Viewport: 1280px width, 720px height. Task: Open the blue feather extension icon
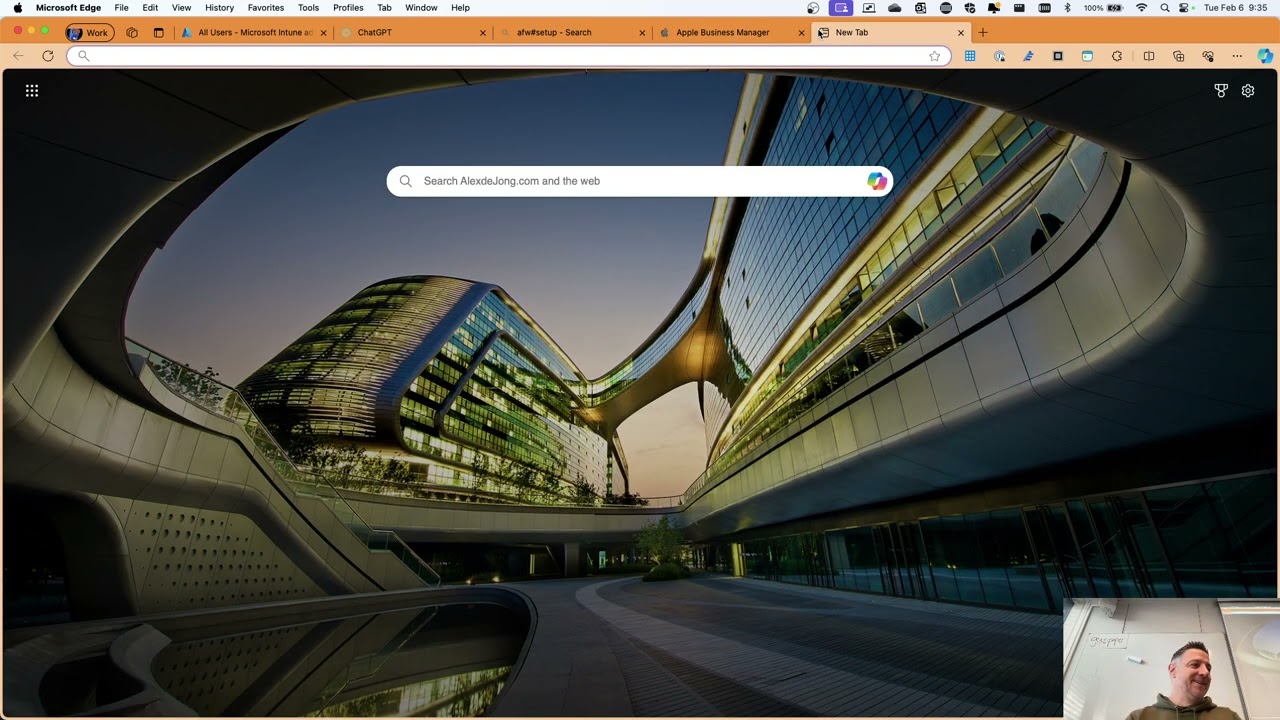tap(1028, 56)
